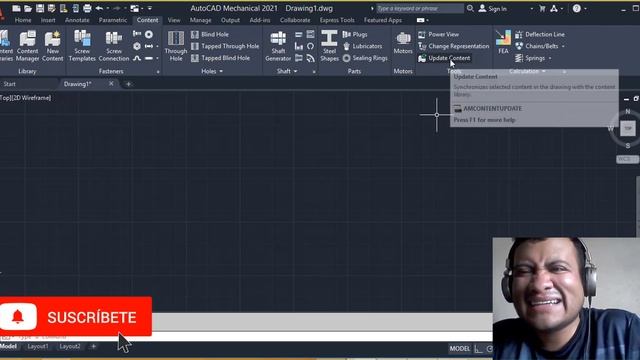
Task: Click the Plot printer icon in quick access toolbar
Action: [x=87, y=8]
